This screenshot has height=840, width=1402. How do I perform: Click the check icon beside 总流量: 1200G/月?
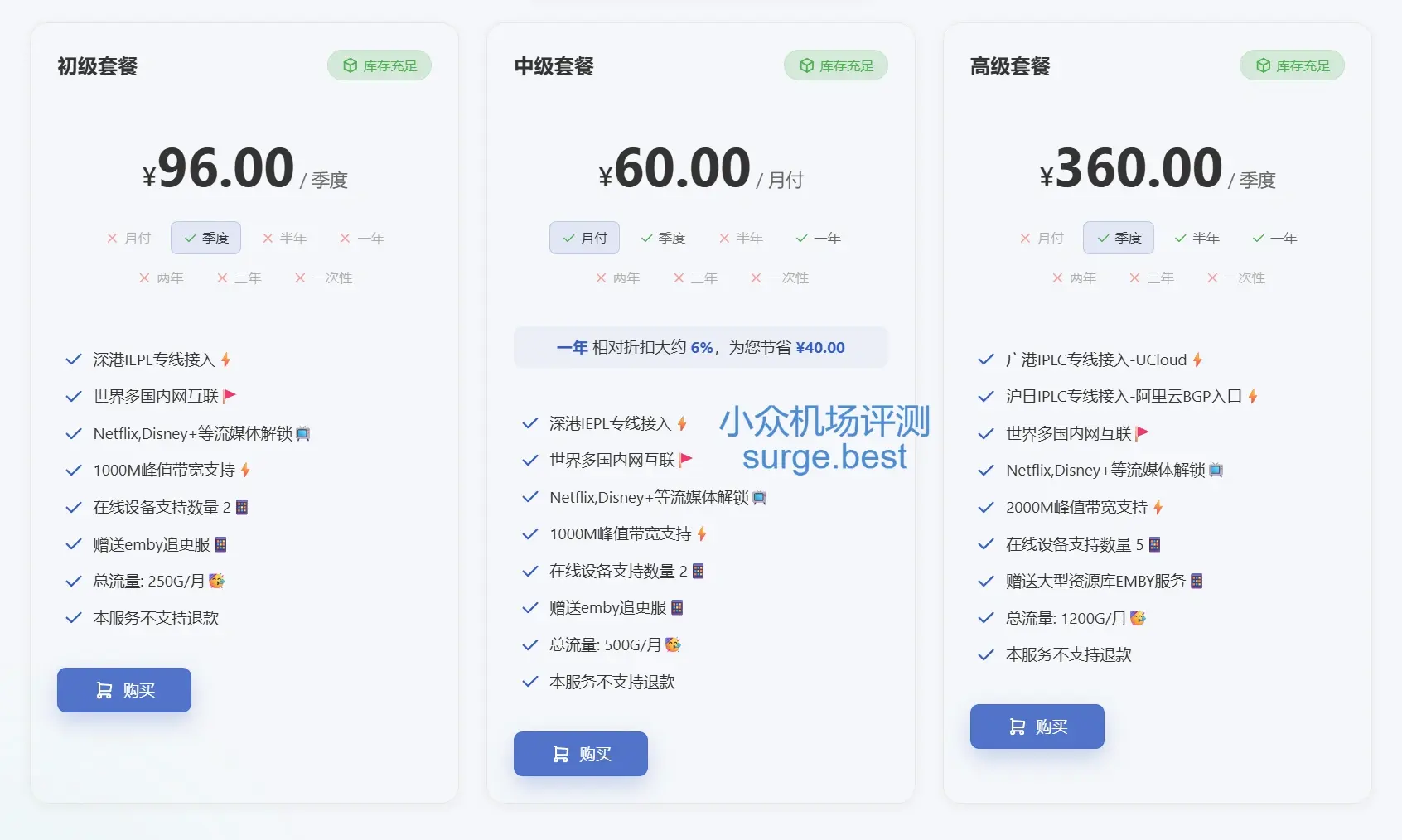pyautogui.click(x=984, y=617)
